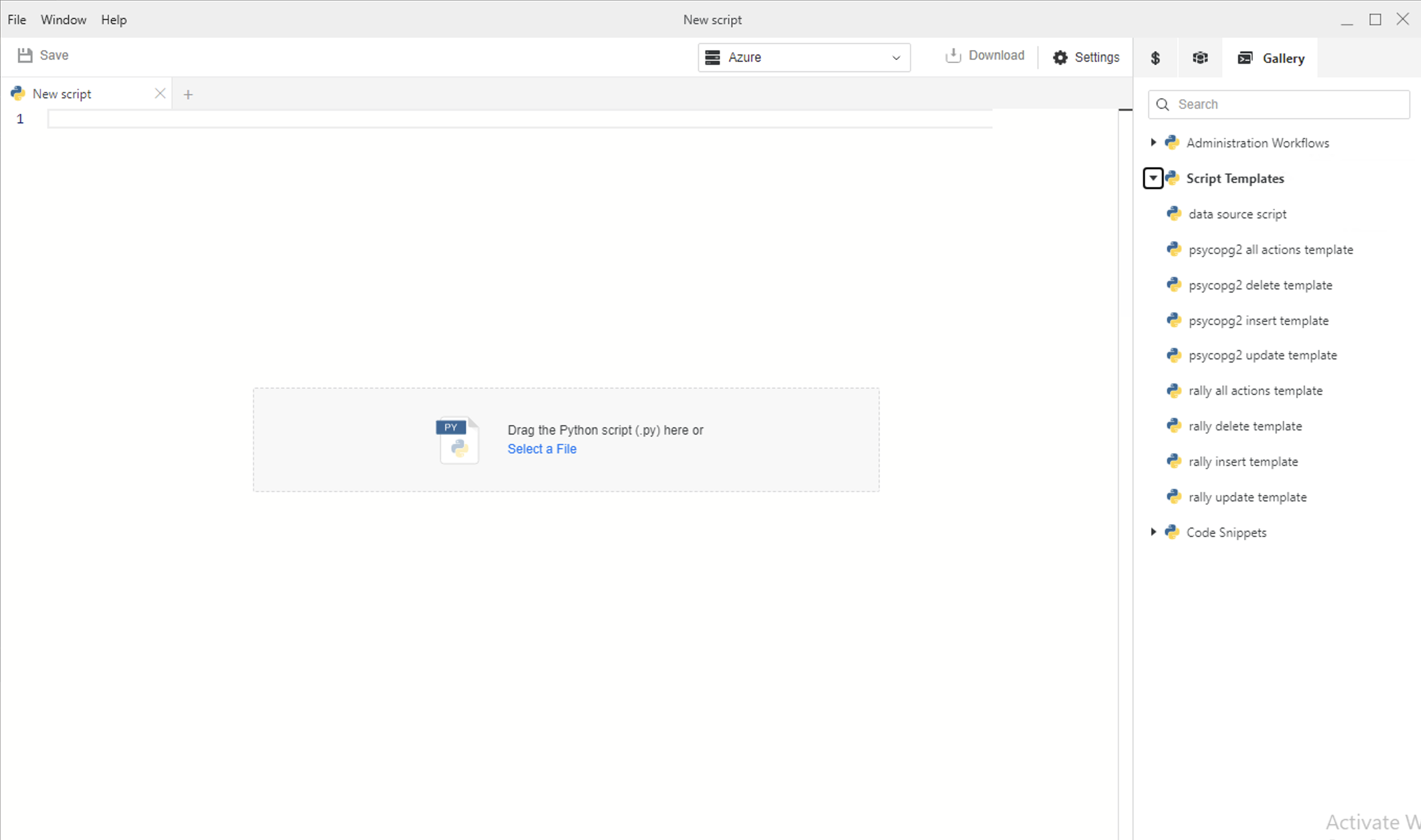Open Settings via the gear icon

click(x=1060, y=58)
